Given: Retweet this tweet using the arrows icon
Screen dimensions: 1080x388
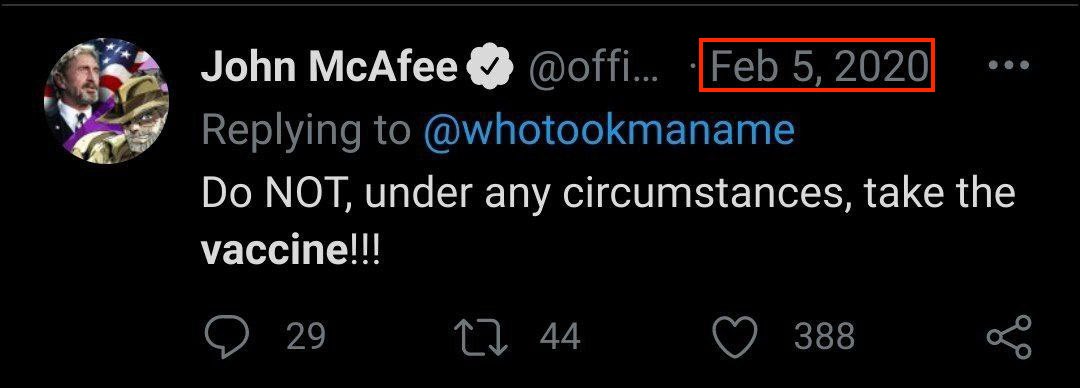Looking at the screenshot, I should coord(481,337).
